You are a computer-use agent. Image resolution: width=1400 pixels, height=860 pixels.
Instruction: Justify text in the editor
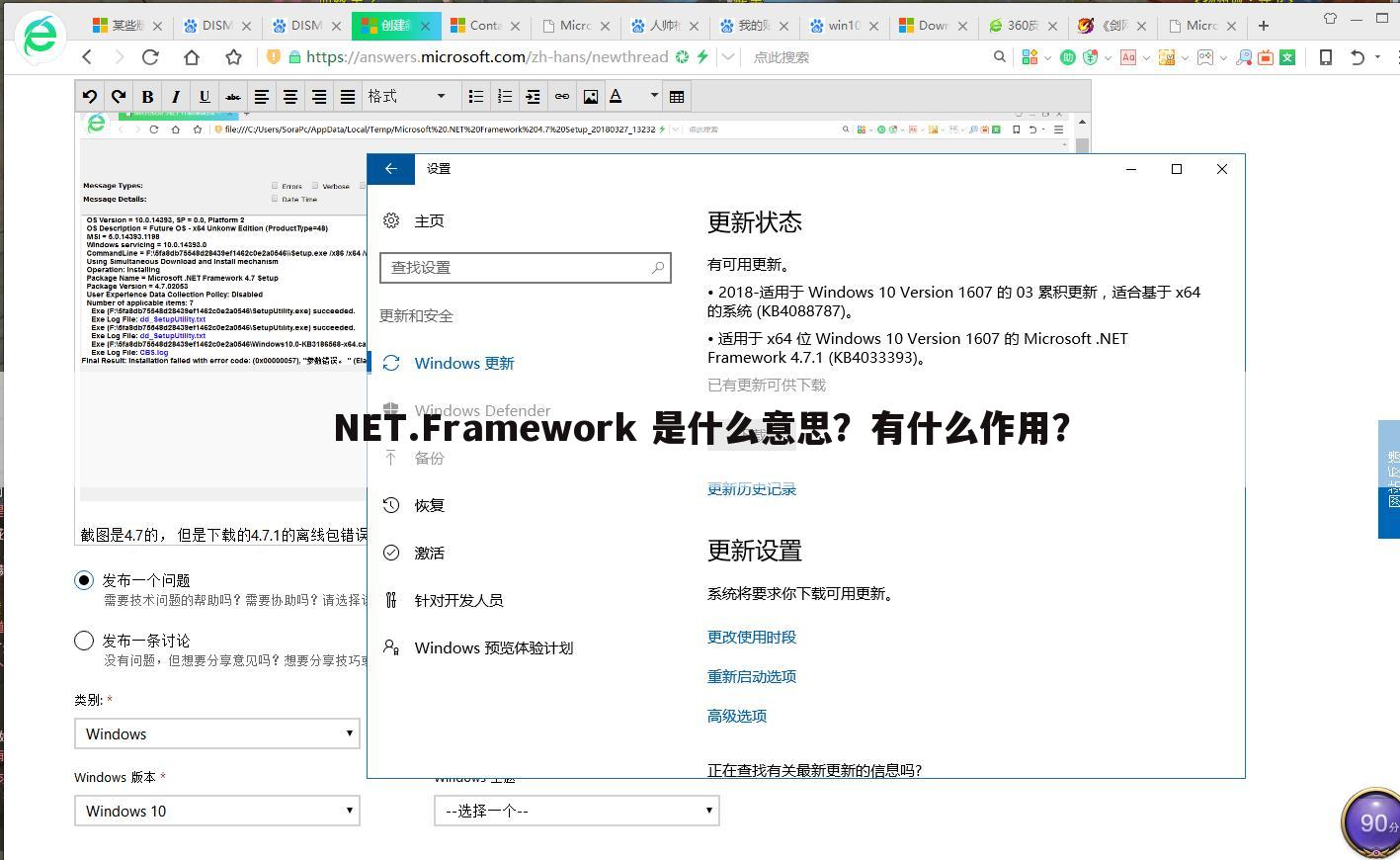click(x=348, y=96)
